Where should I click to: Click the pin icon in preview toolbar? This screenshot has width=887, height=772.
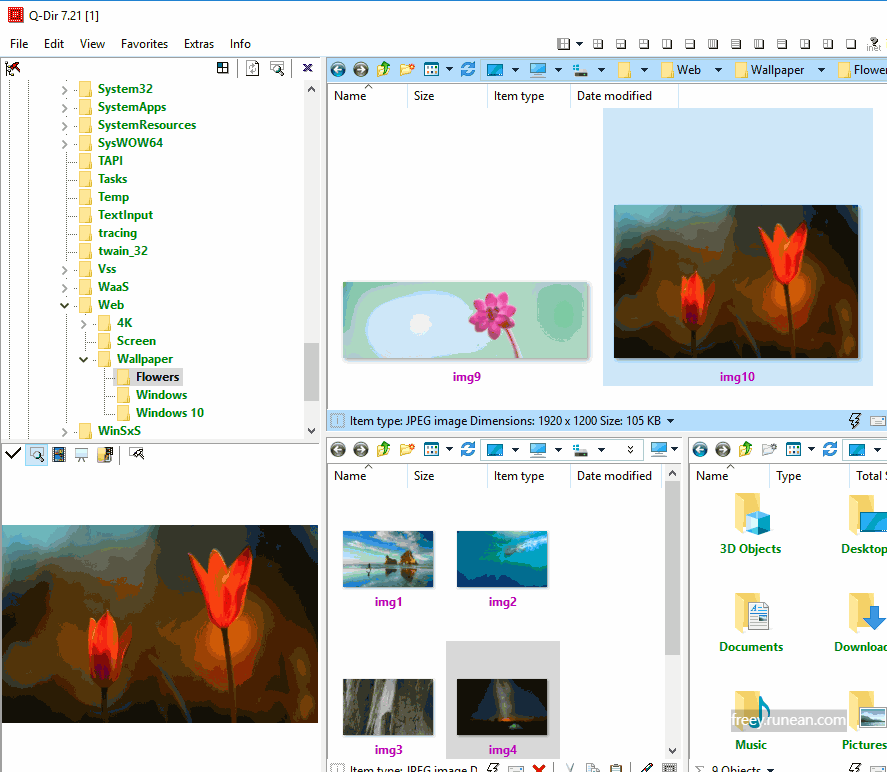tap(136, 454)
